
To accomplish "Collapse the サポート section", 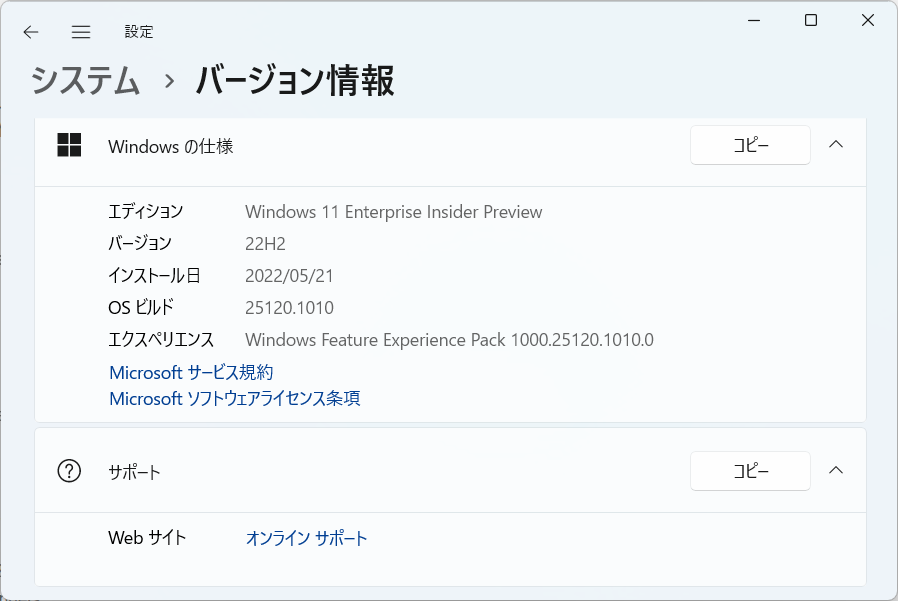I will tap(836, 470).
